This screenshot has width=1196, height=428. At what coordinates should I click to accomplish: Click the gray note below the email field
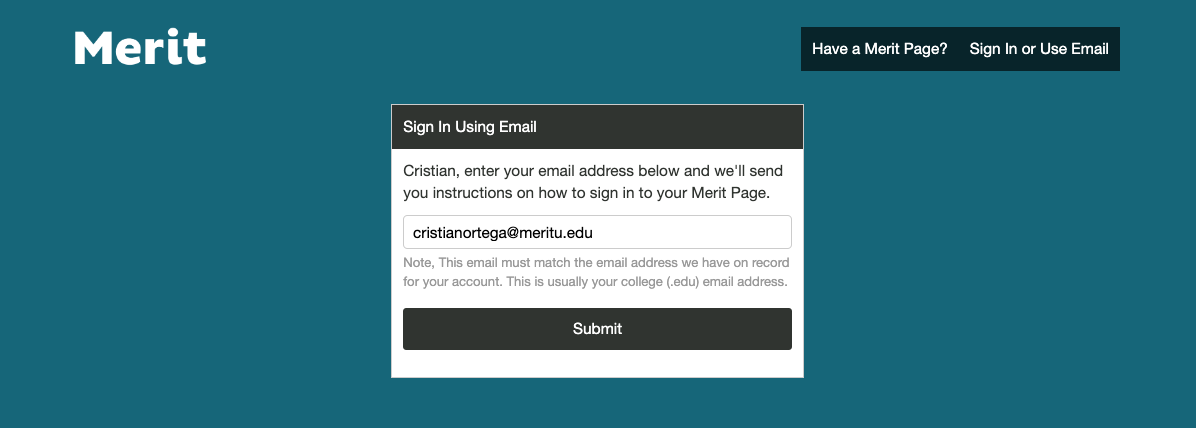[x=597, y=272]
